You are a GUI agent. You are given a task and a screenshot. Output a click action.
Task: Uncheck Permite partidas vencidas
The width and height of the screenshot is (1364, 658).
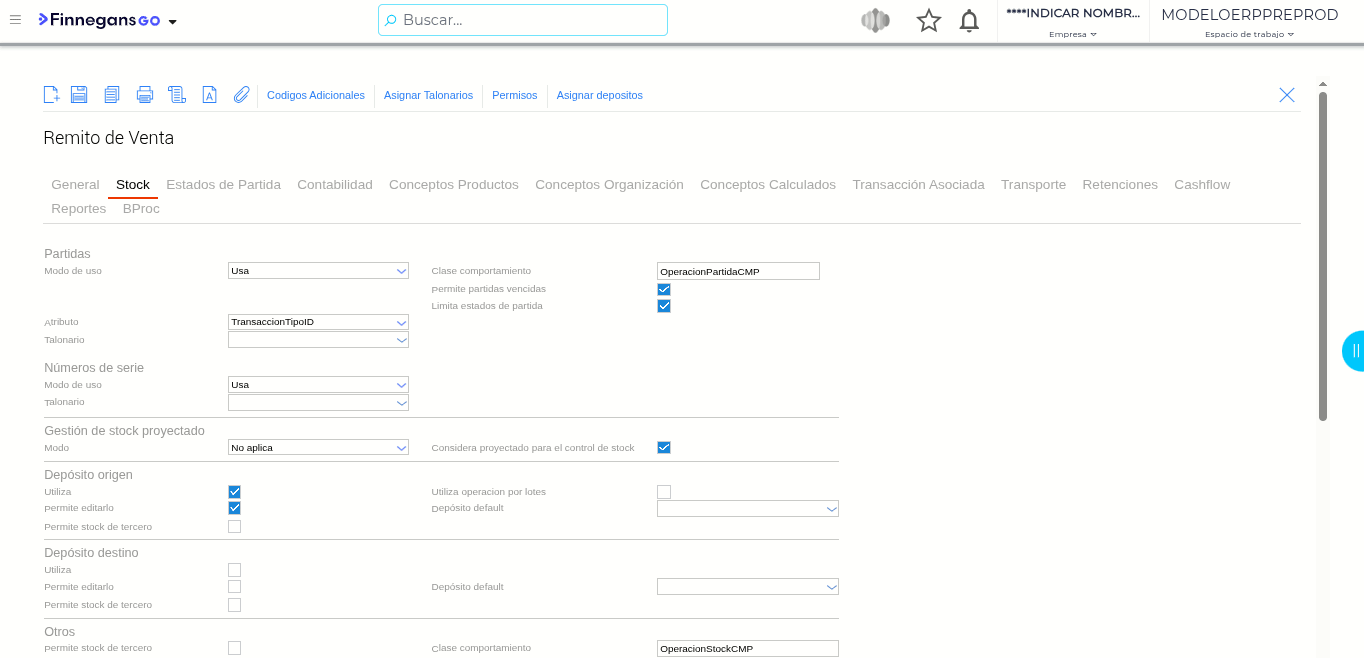pos(664,289)
